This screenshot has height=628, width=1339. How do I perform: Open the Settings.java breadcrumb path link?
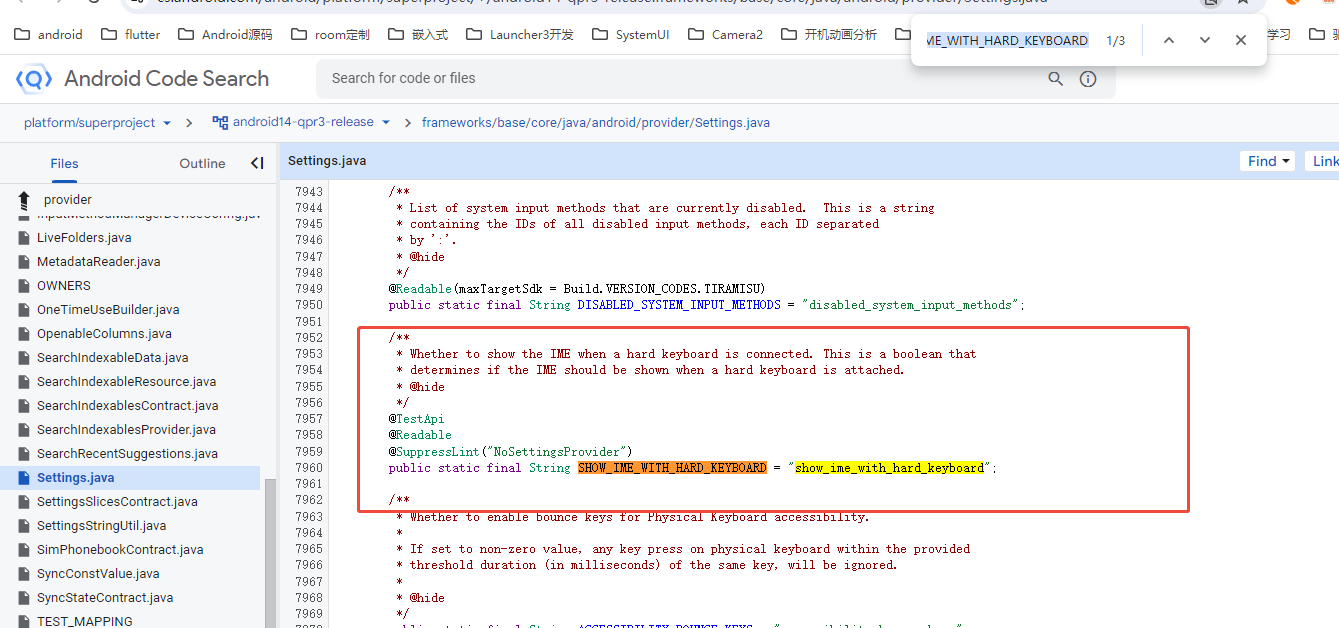click(596, 122)
